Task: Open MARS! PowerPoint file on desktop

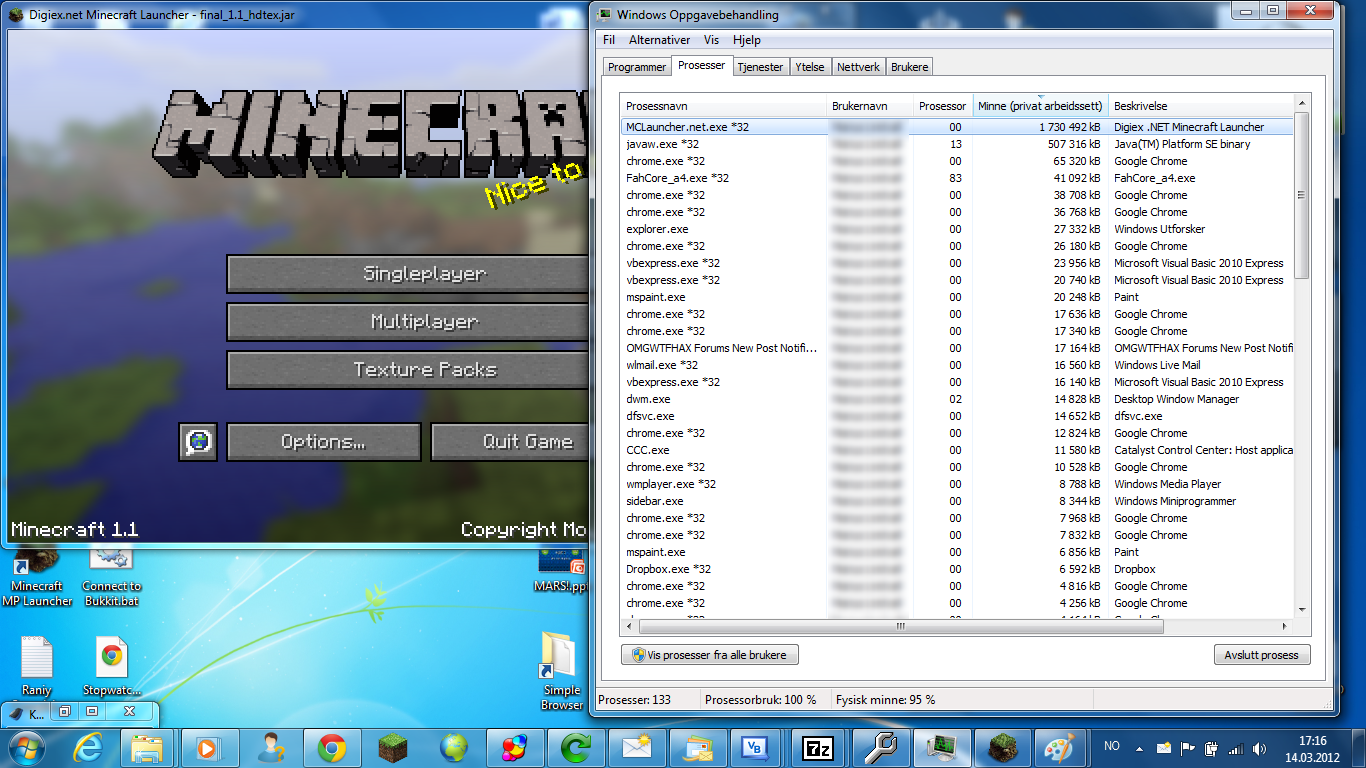Action: pyautogui.click(x=561, y=570)
